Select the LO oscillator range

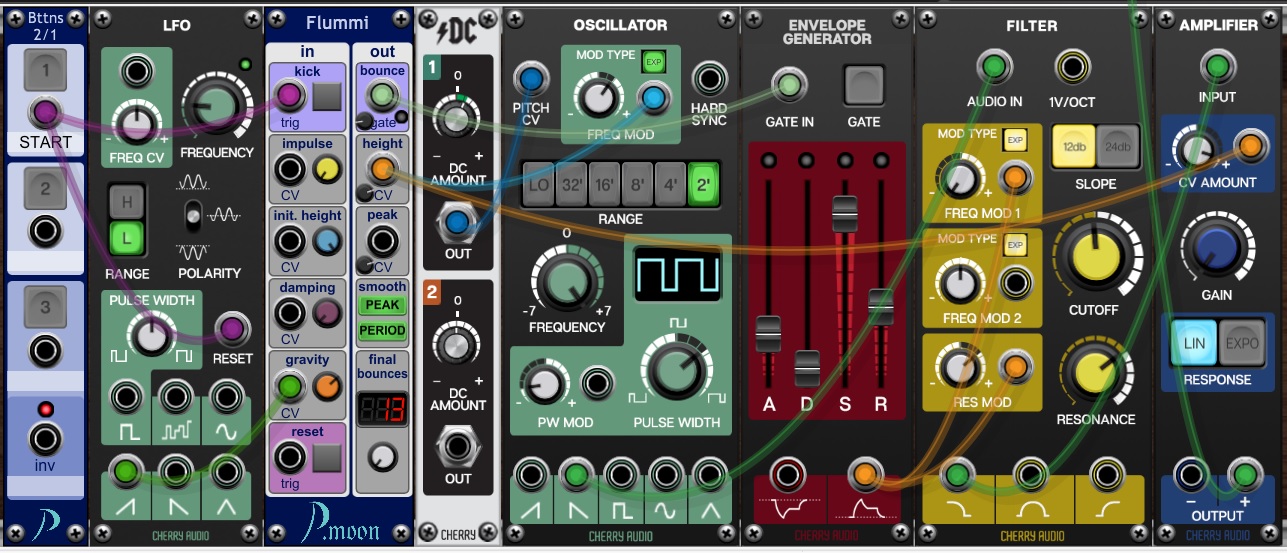tap(540, 184)
